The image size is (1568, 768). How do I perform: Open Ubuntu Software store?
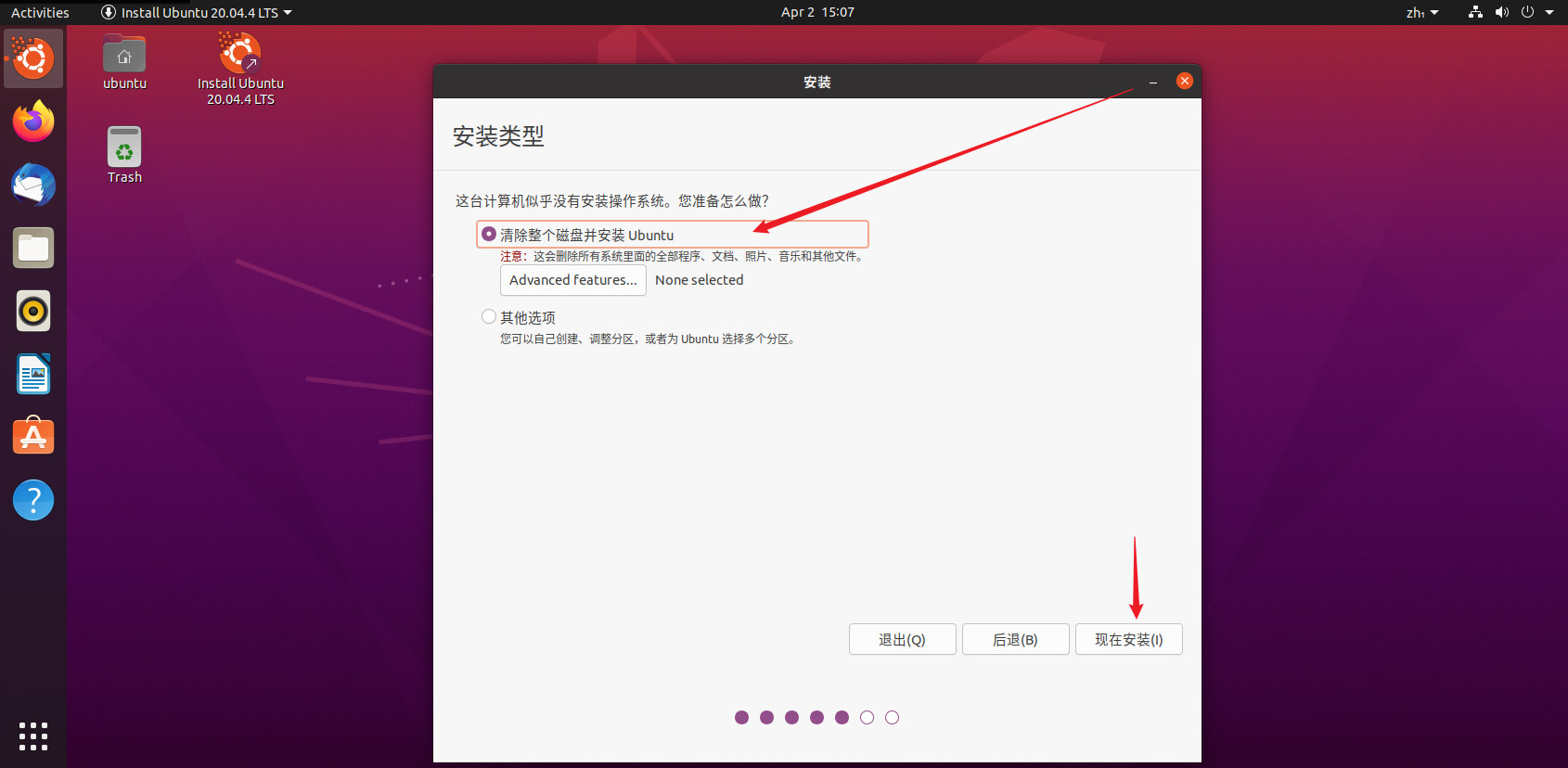(x=33, y=437)
